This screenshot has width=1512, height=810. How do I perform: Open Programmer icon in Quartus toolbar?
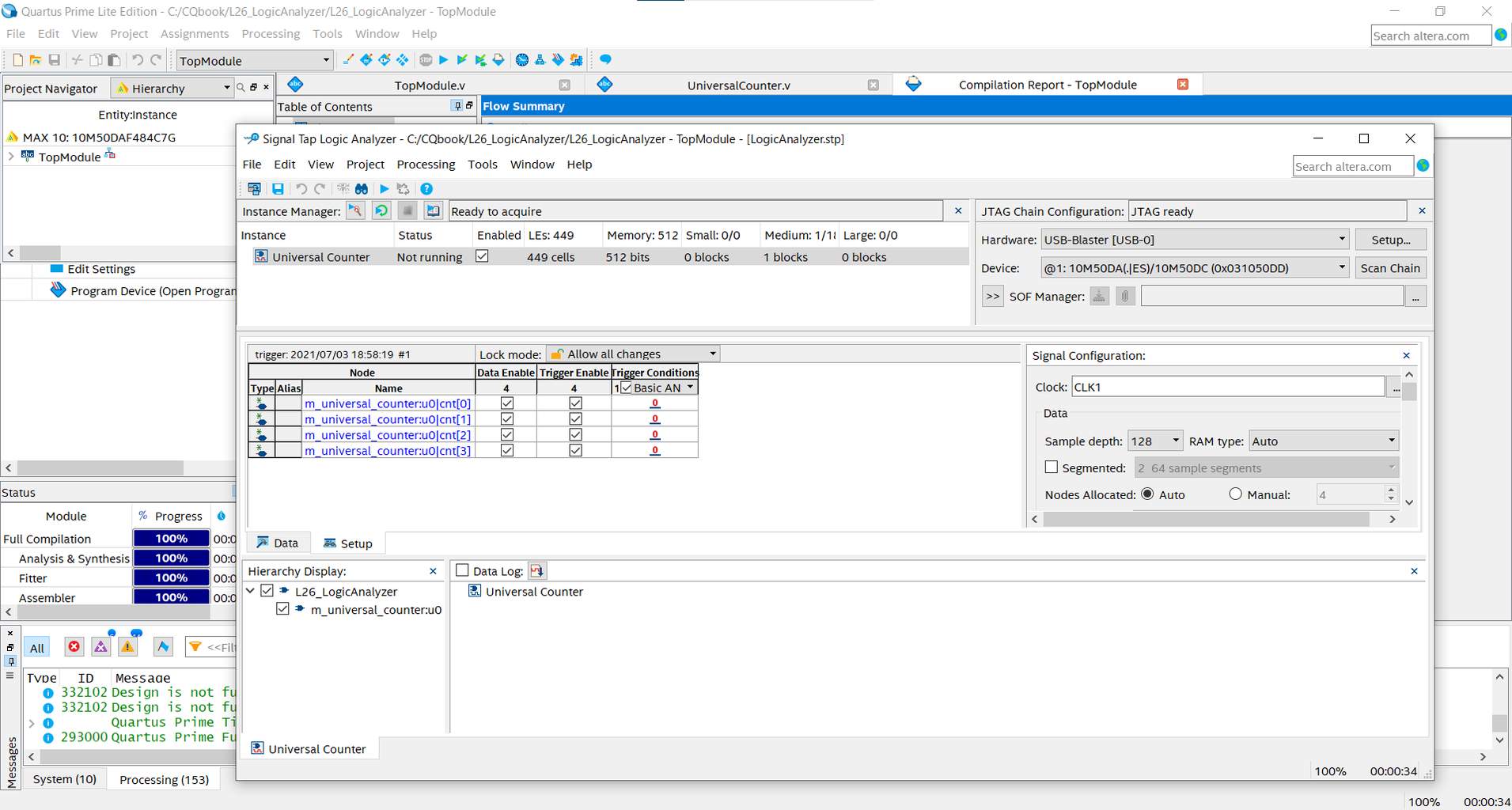pos(559,60)
